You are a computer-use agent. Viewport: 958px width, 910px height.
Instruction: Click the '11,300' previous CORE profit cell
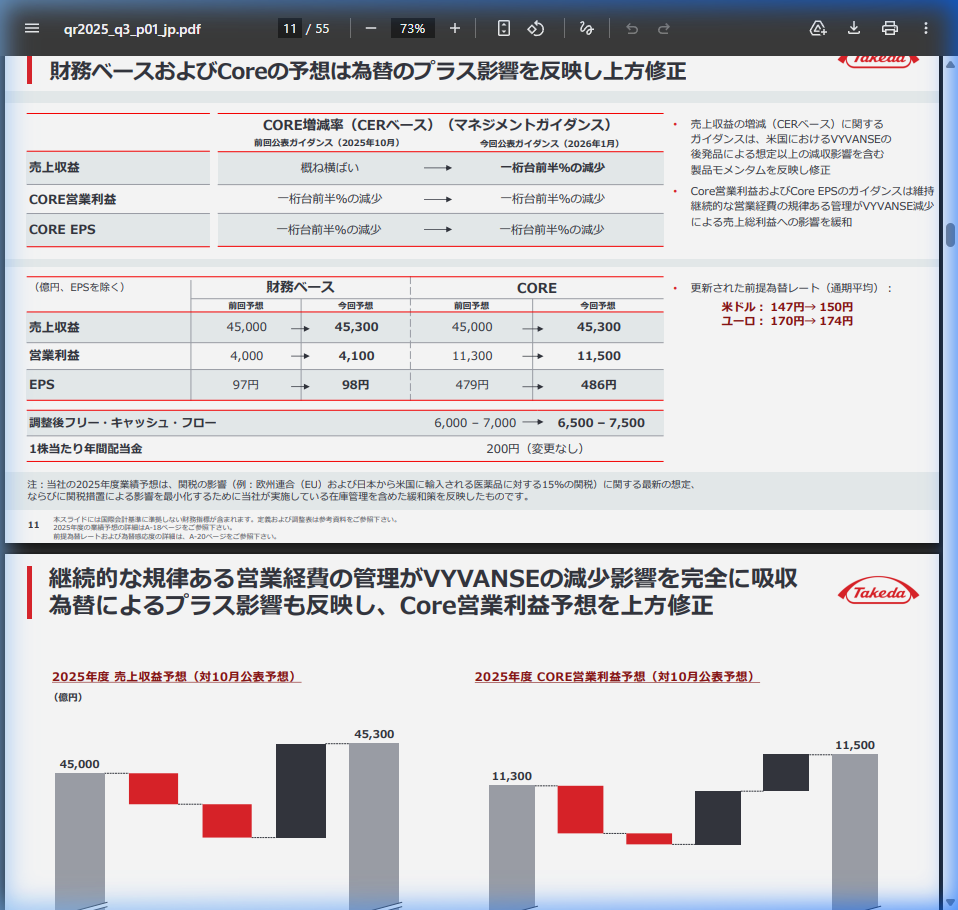472,356
